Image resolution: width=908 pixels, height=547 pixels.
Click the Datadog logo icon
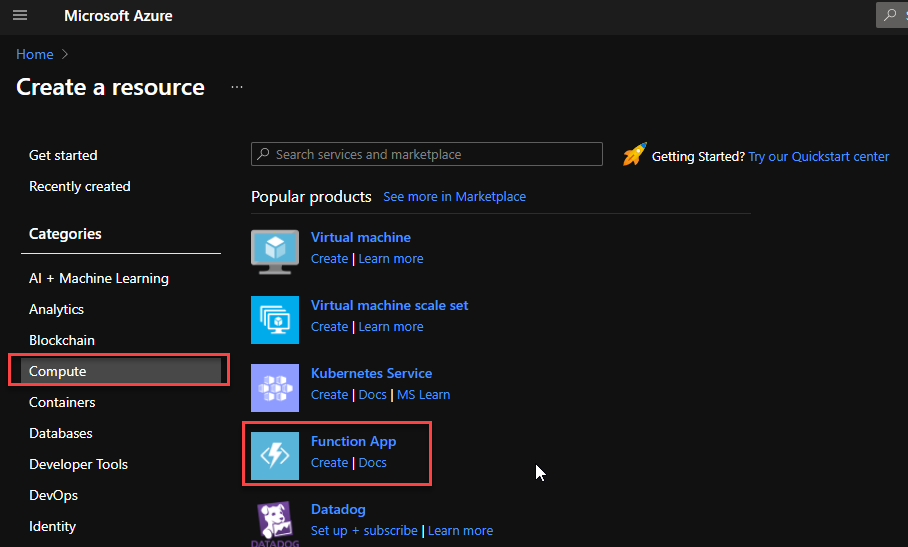tap(275, 523)
